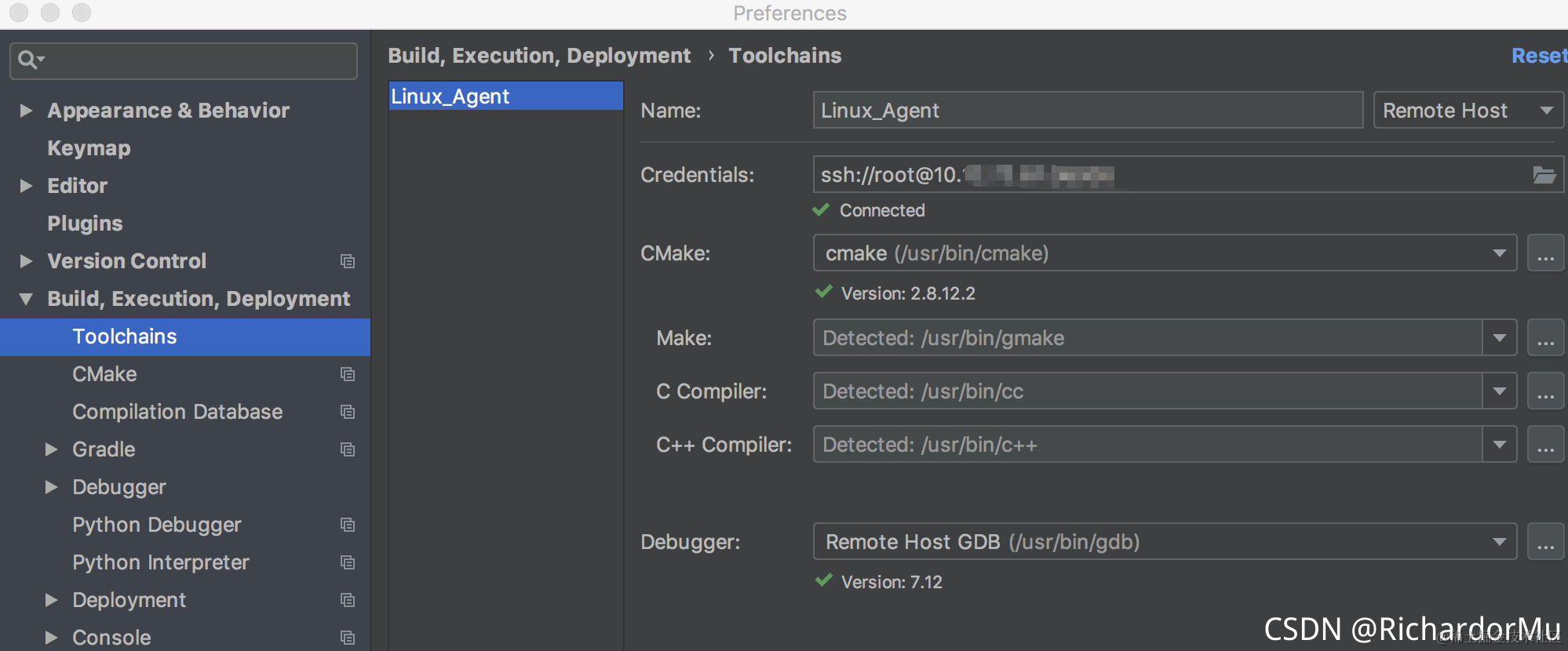Image resolution: width=1568 pixels, height=651 pixels.
Task: Select the Linux_Agent toolchain entry
Action: (505, 96)
